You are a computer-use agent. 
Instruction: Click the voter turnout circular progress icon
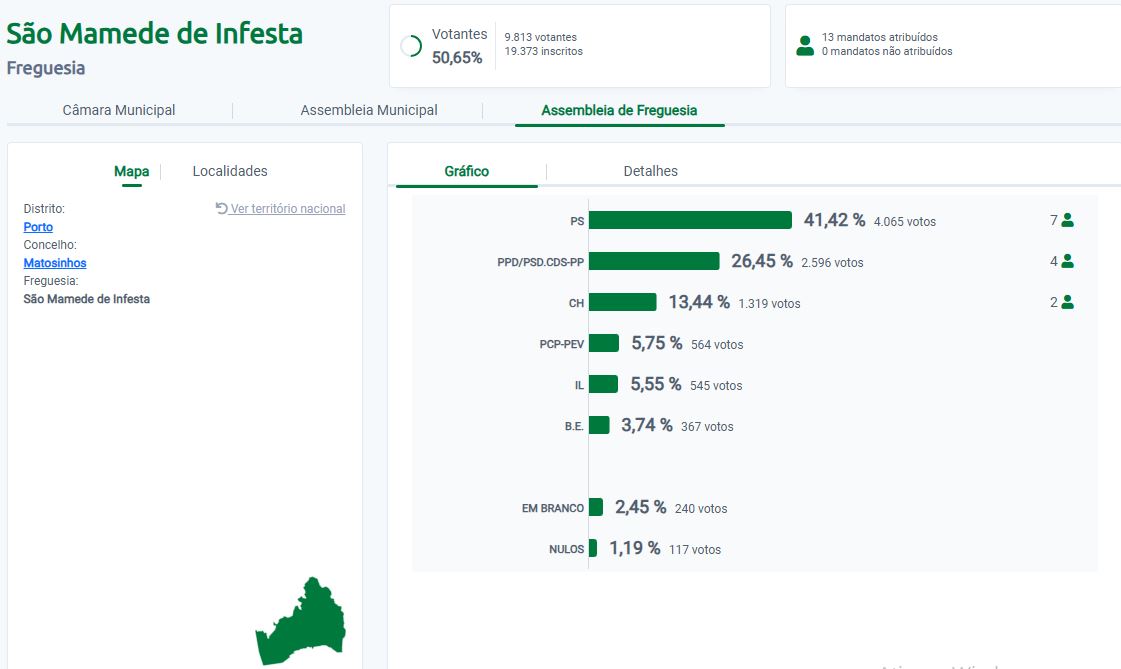(410, 46)
